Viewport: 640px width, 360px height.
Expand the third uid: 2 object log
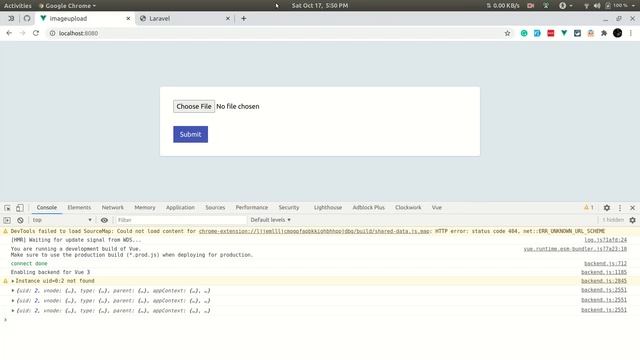13,311
